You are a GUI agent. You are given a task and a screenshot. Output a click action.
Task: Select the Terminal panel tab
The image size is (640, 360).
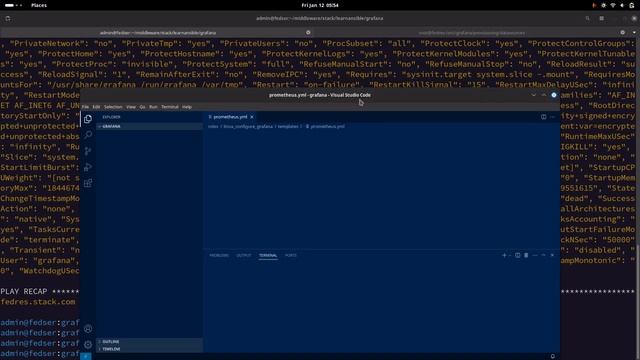click(x=268, y=256)
